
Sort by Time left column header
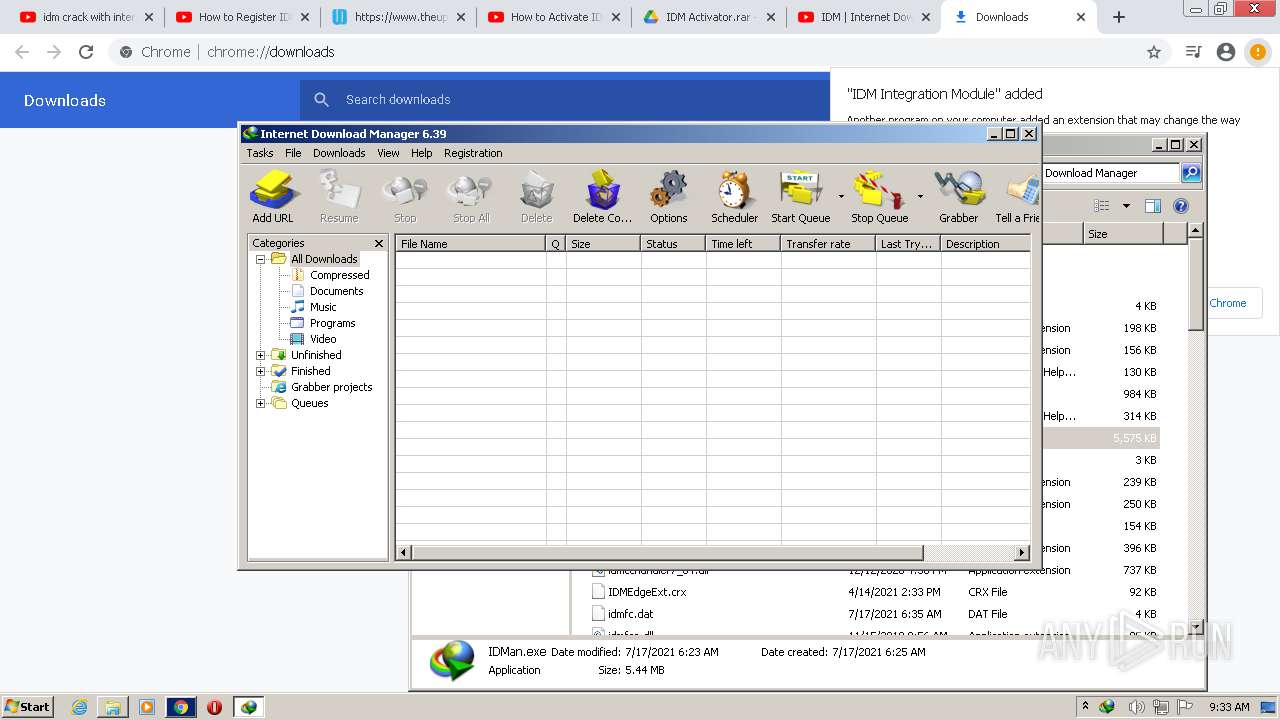coord(743,244)
